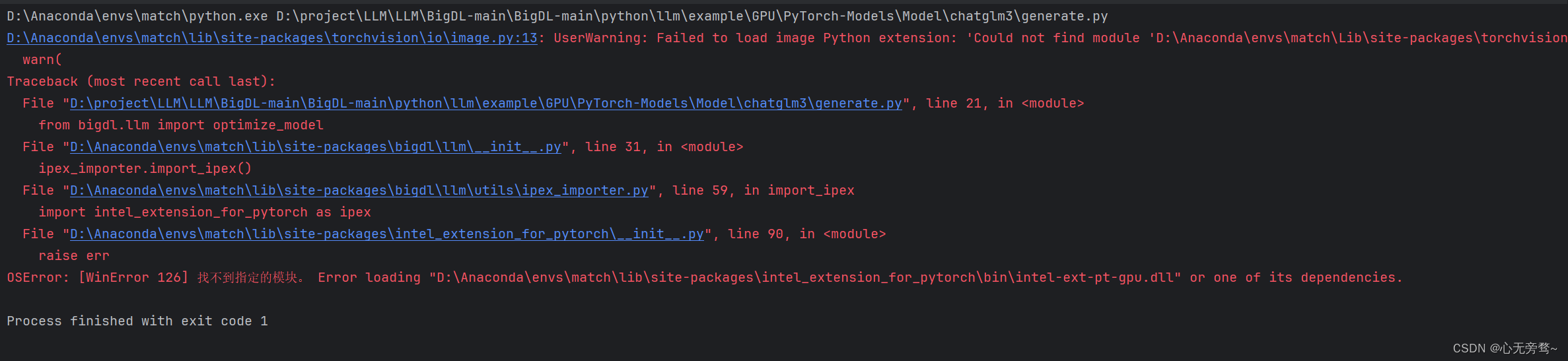Screen dimensions: 1568x361
Task: Click 'Process finished with exit code 1'
Action: point(137,321)
